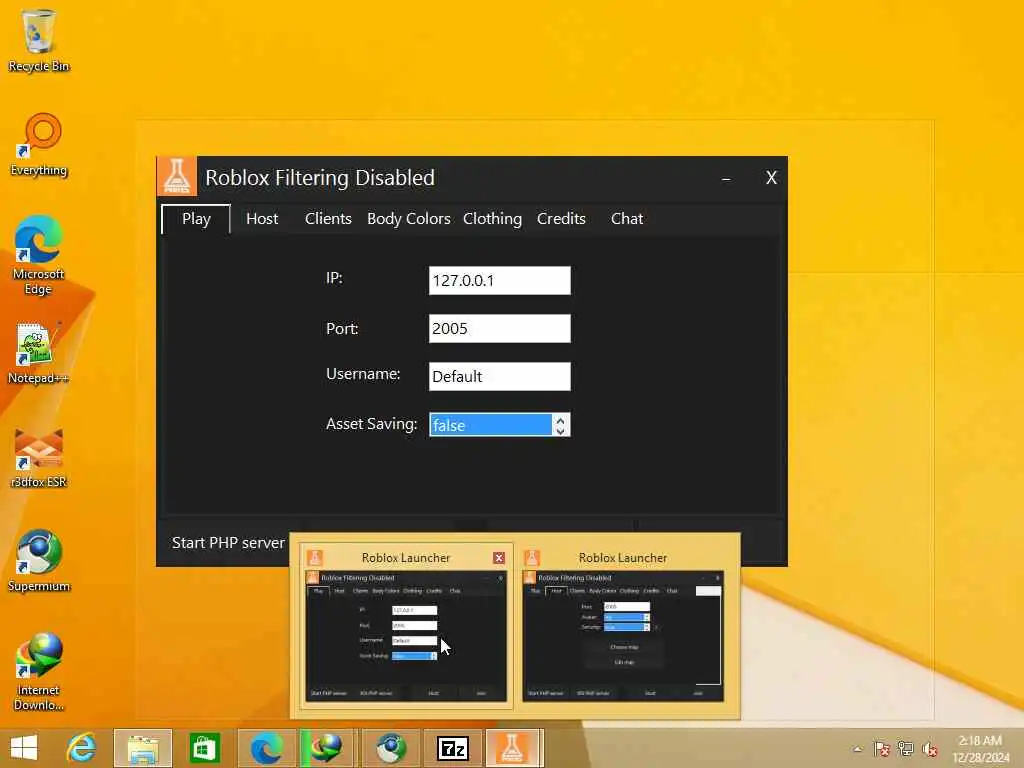Open the Notepad++ desktop shortcut
This screenshot has width=1024, height=768.
tap(39, 353)
